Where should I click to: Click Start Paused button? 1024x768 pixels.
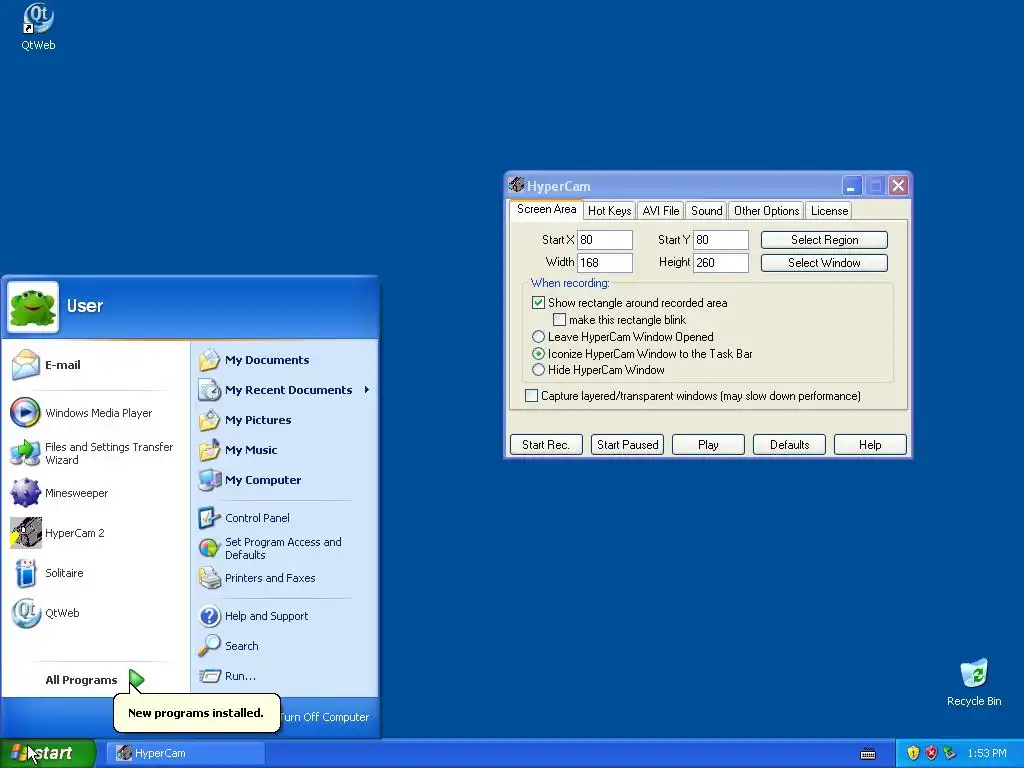pyautogui.click(x=627, y=445)
